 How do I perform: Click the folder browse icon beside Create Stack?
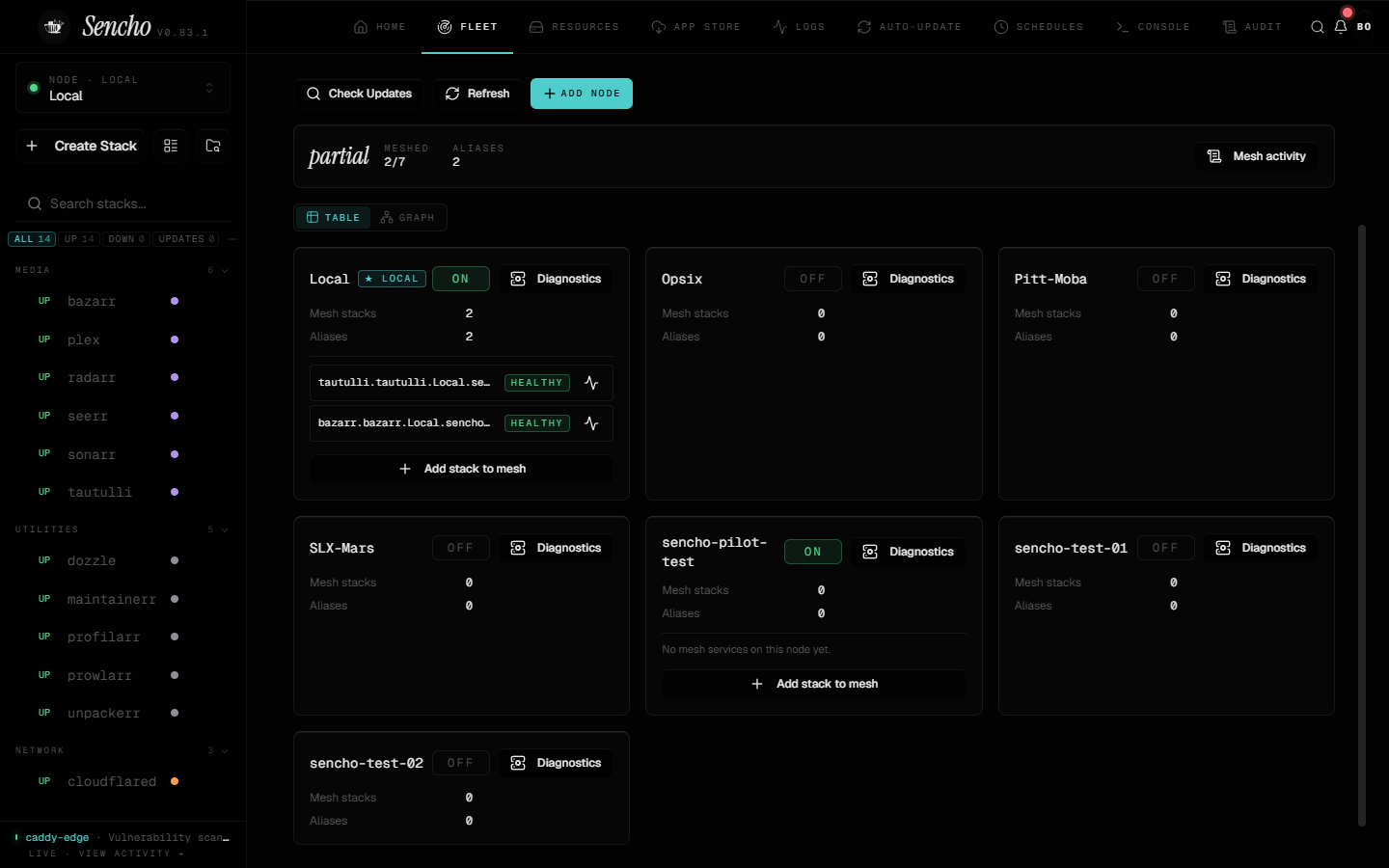(213, 146)
